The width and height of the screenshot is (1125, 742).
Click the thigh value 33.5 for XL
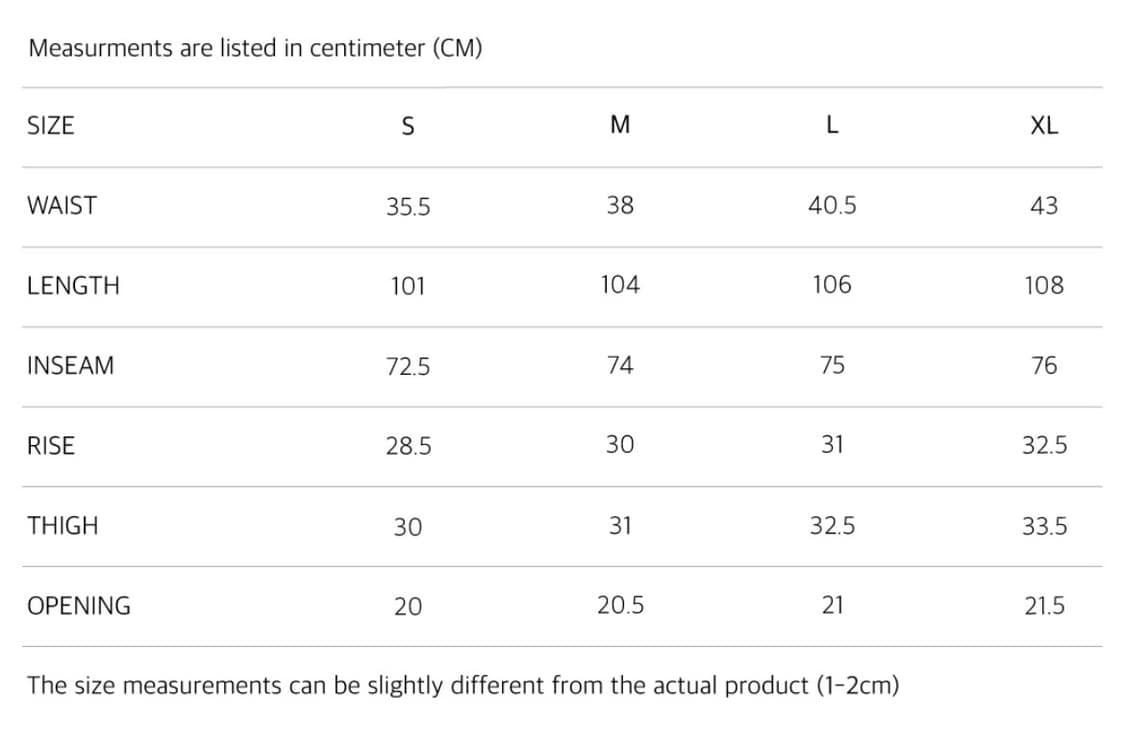pos(1044,526)
